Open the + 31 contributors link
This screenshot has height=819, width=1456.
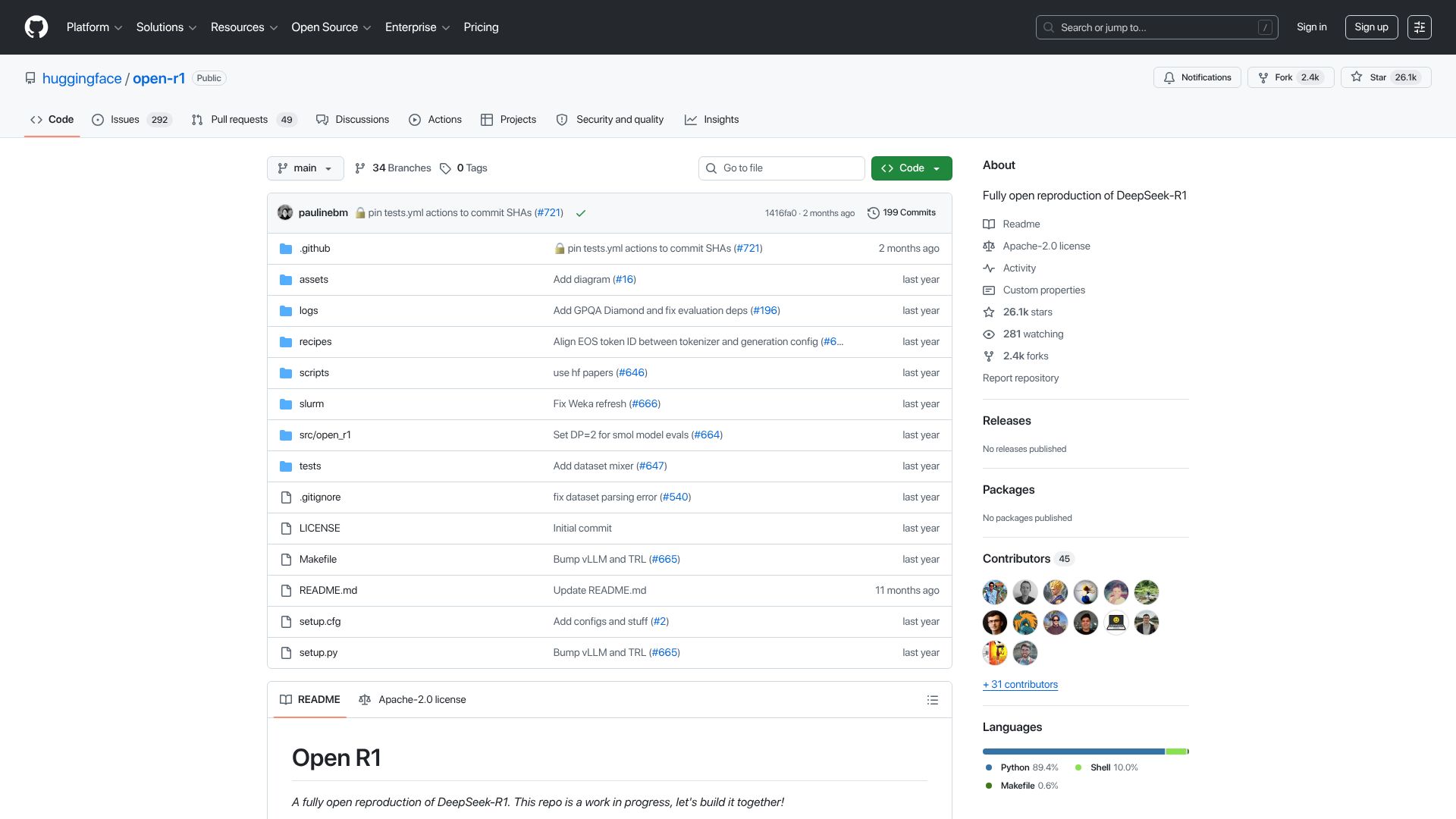[1020, 685]
